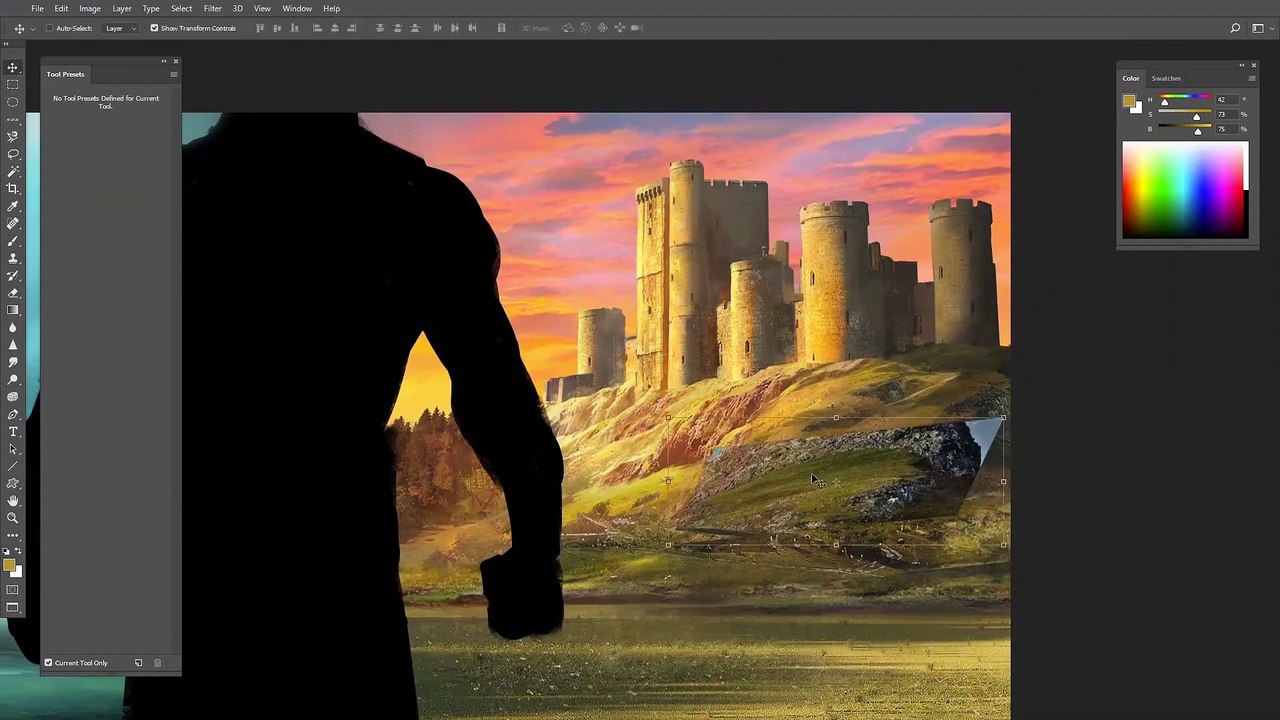Click the foreground color swatch in toolbox
The width and height of the screenshot is (1280, 720).
9,565
